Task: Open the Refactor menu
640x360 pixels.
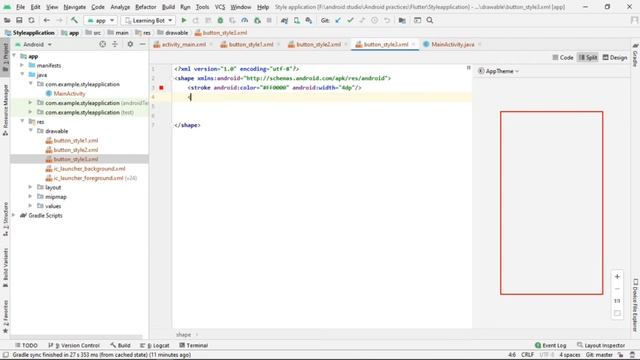Action: coord(146,7)
